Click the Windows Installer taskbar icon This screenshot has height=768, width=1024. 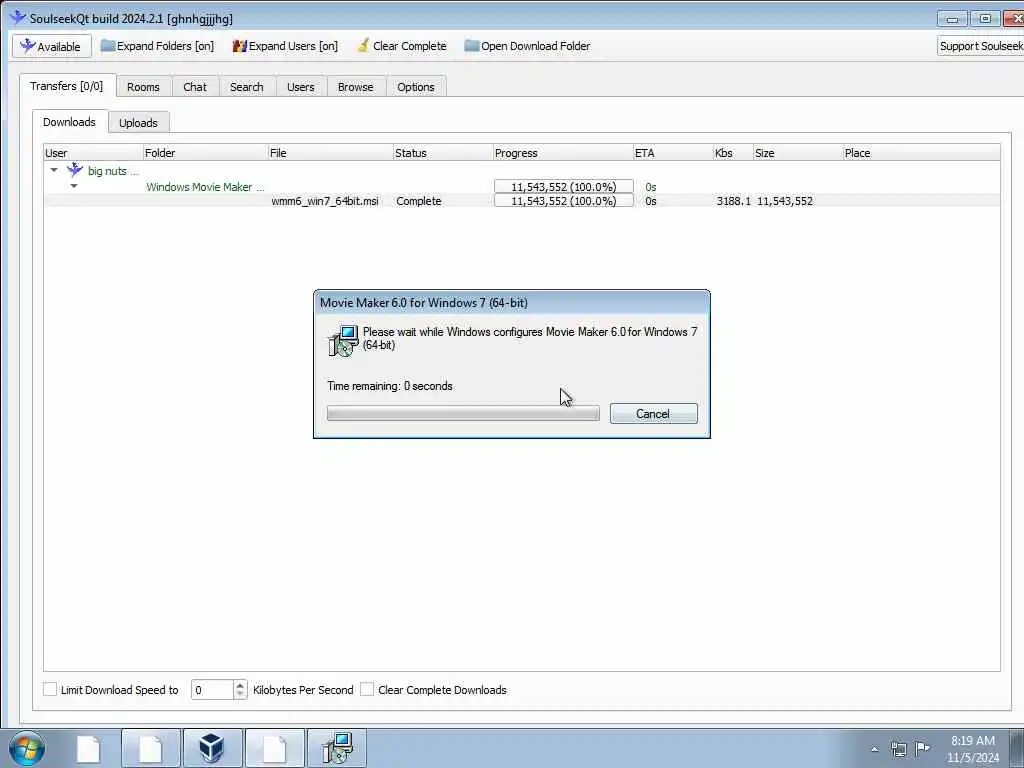[337, 748]
